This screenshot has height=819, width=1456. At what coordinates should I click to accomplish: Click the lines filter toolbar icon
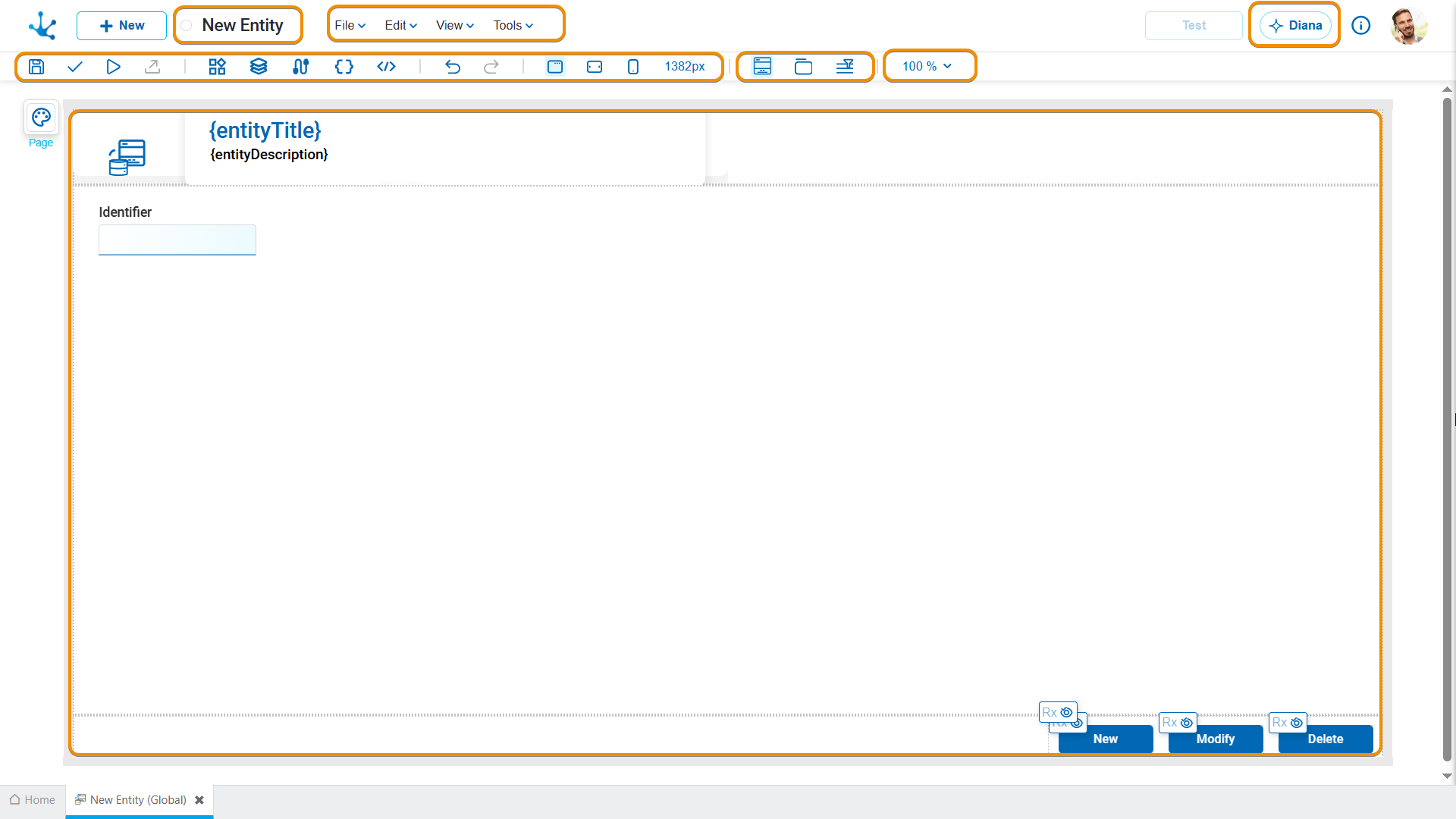pyautogui.click(x=845, y=67)
